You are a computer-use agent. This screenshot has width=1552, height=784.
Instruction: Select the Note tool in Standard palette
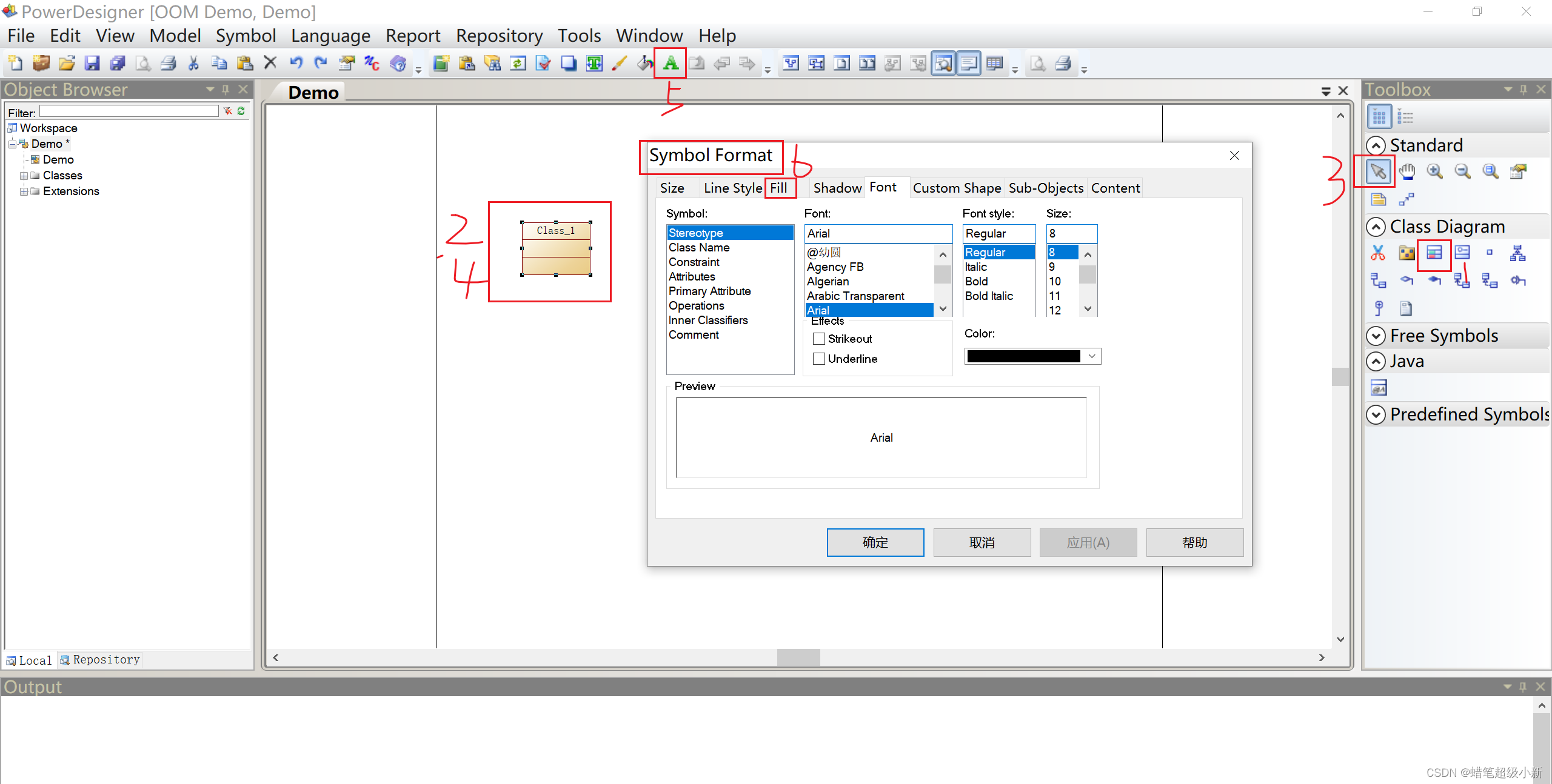click(x=1378, y=199)
